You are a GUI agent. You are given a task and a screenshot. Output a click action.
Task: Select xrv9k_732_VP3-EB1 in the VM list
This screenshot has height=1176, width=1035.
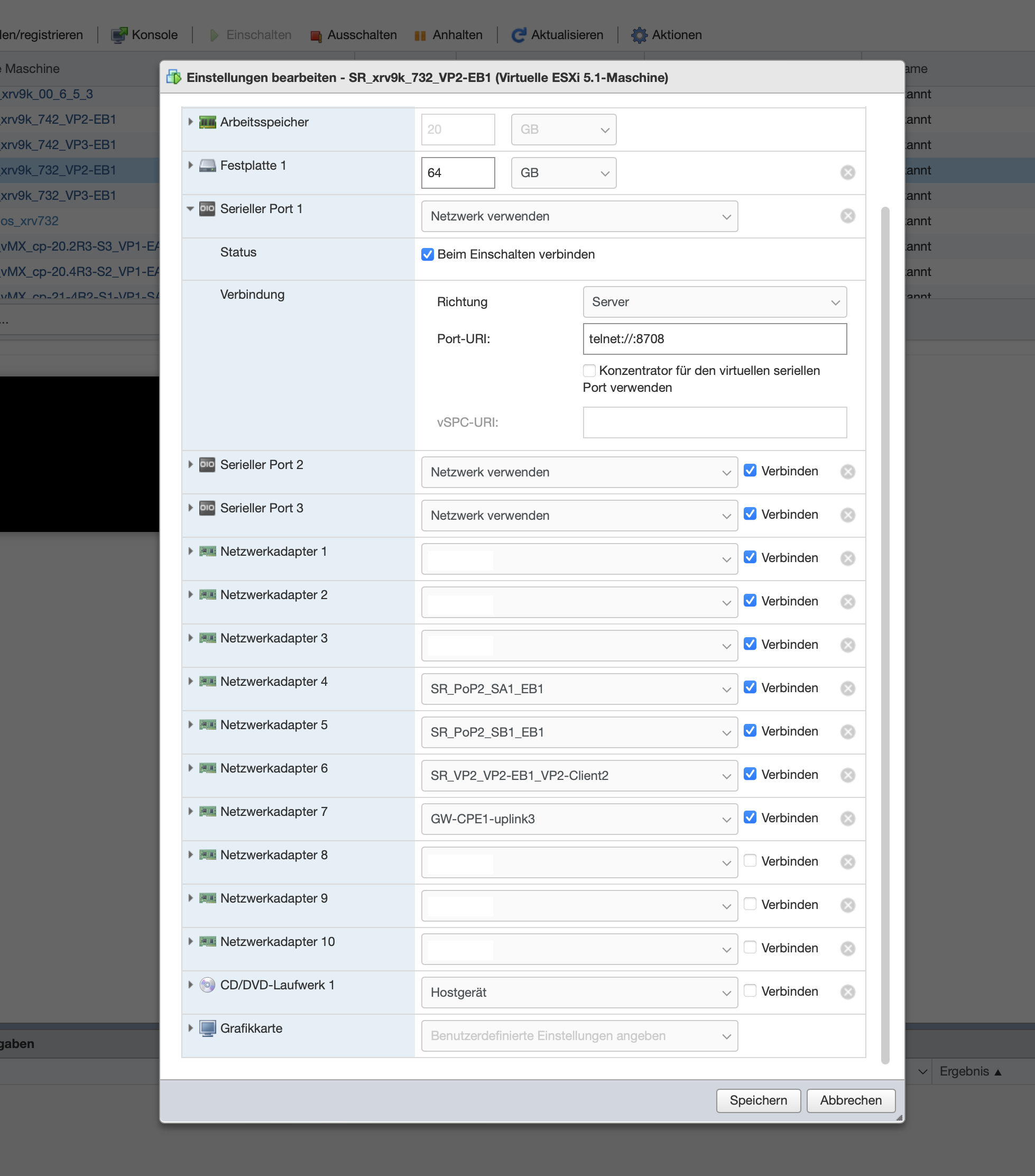tap(58, 196)
